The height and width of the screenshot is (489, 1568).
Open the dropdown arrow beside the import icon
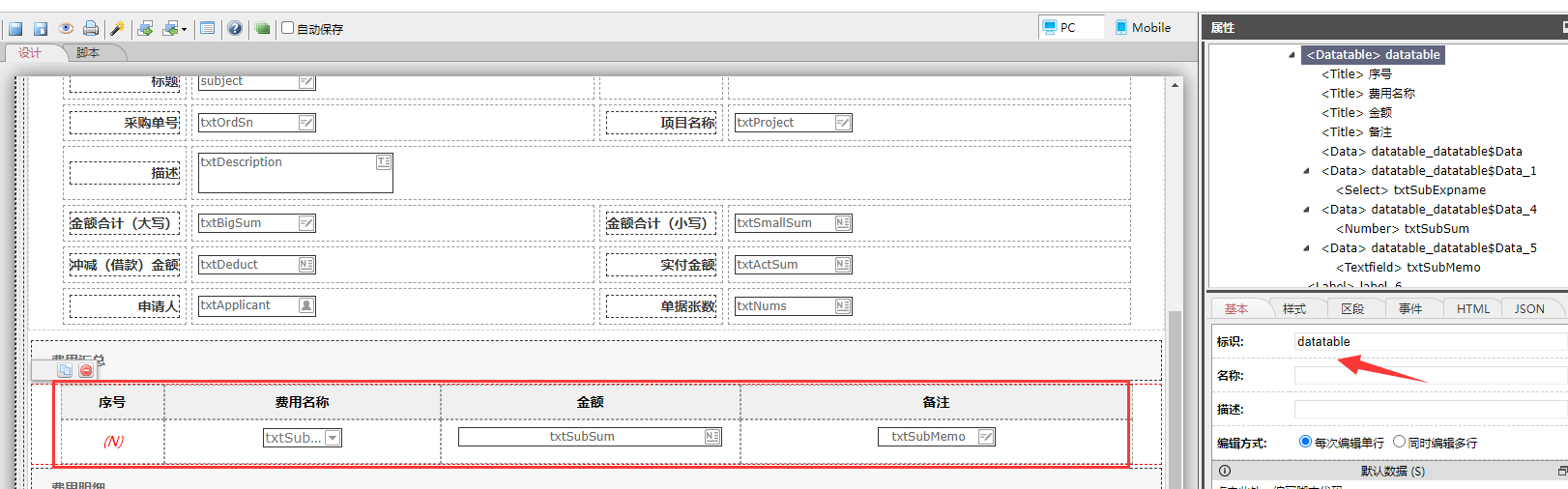click(x=184, y=29)
